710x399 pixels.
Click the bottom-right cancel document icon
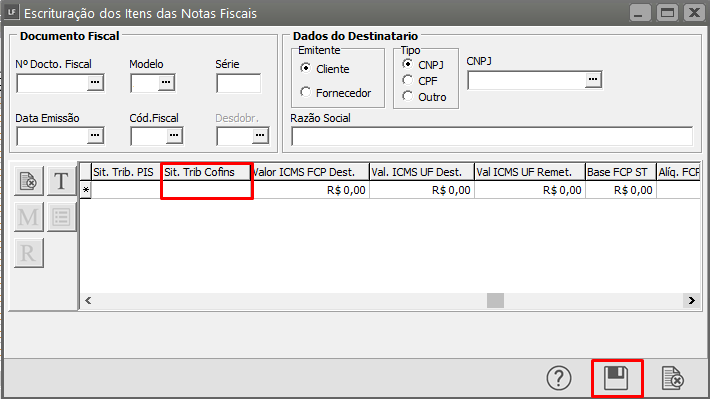672,378
